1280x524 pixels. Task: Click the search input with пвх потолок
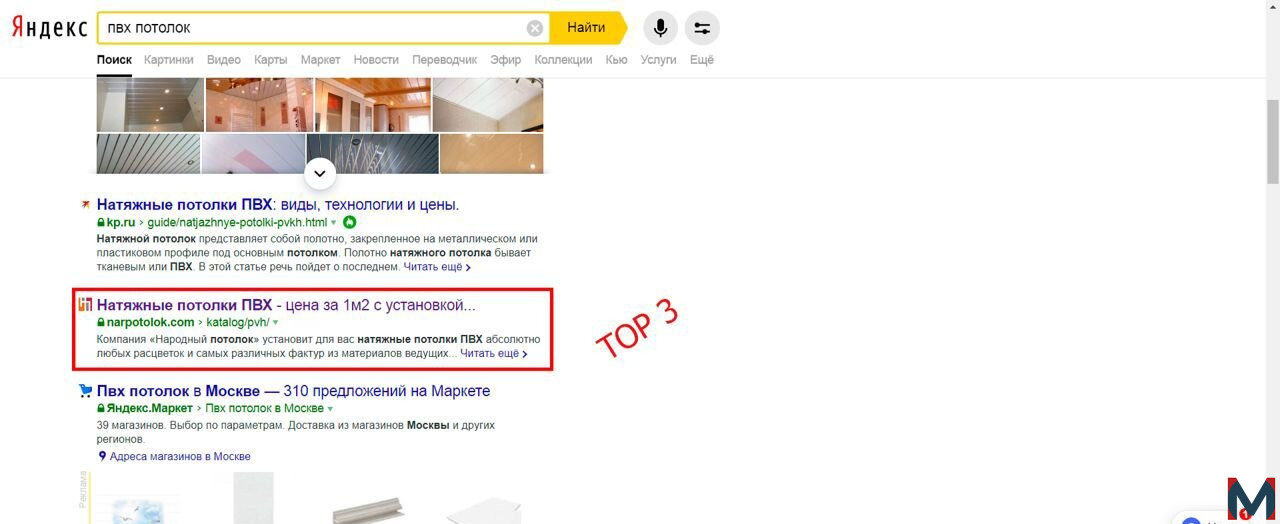pyautogui.click(x=312, y=28)
